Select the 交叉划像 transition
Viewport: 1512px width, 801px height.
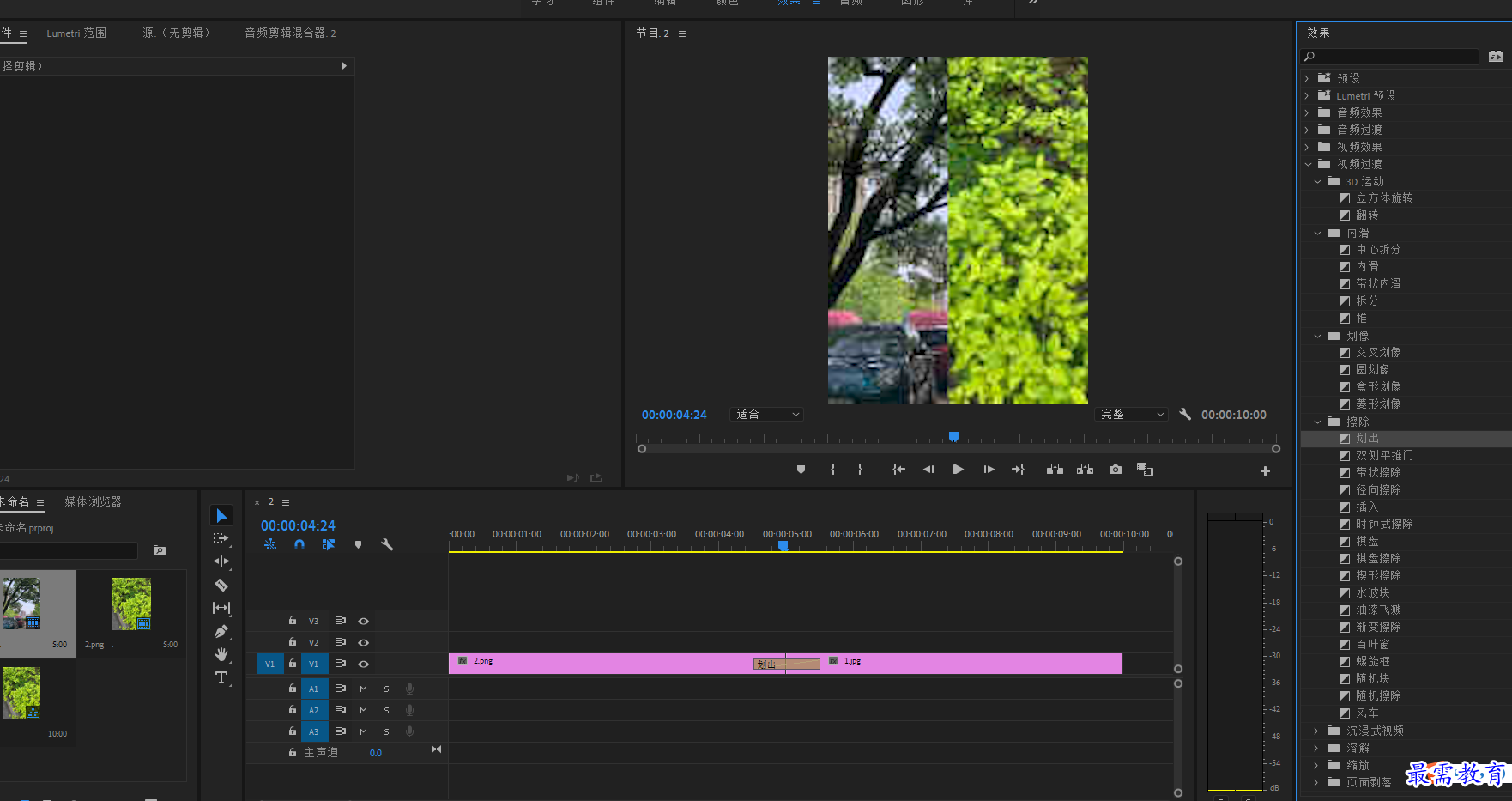click(x=1378, y=353)
